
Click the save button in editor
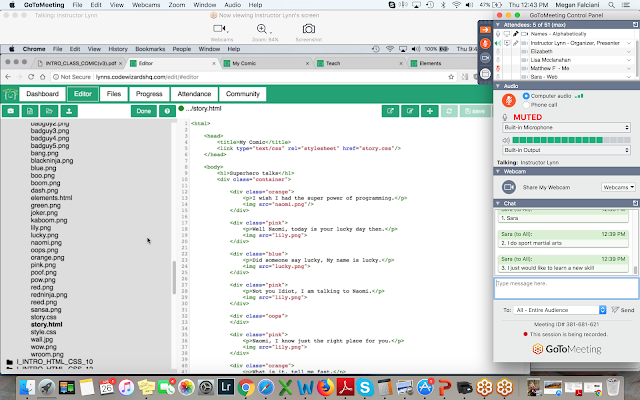tap(475, 111)
